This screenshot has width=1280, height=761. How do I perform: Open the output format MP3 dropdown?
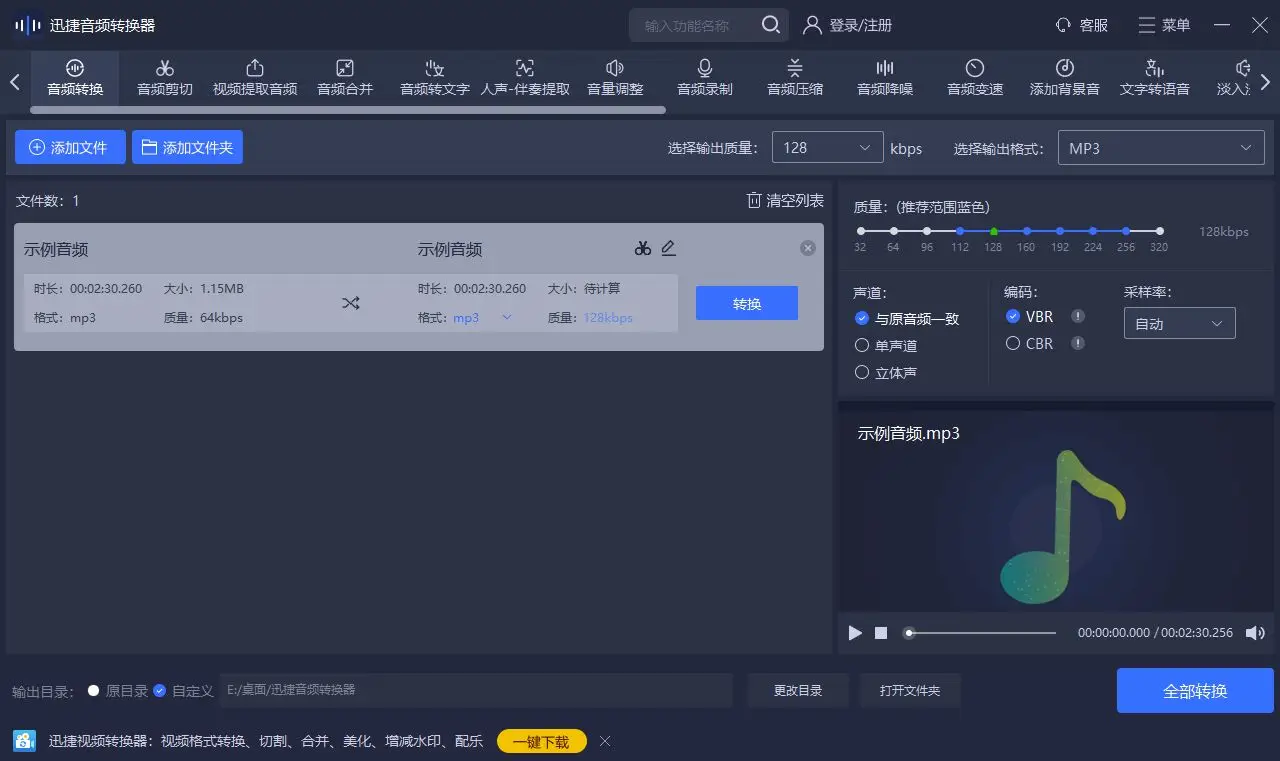point(1160,147)
